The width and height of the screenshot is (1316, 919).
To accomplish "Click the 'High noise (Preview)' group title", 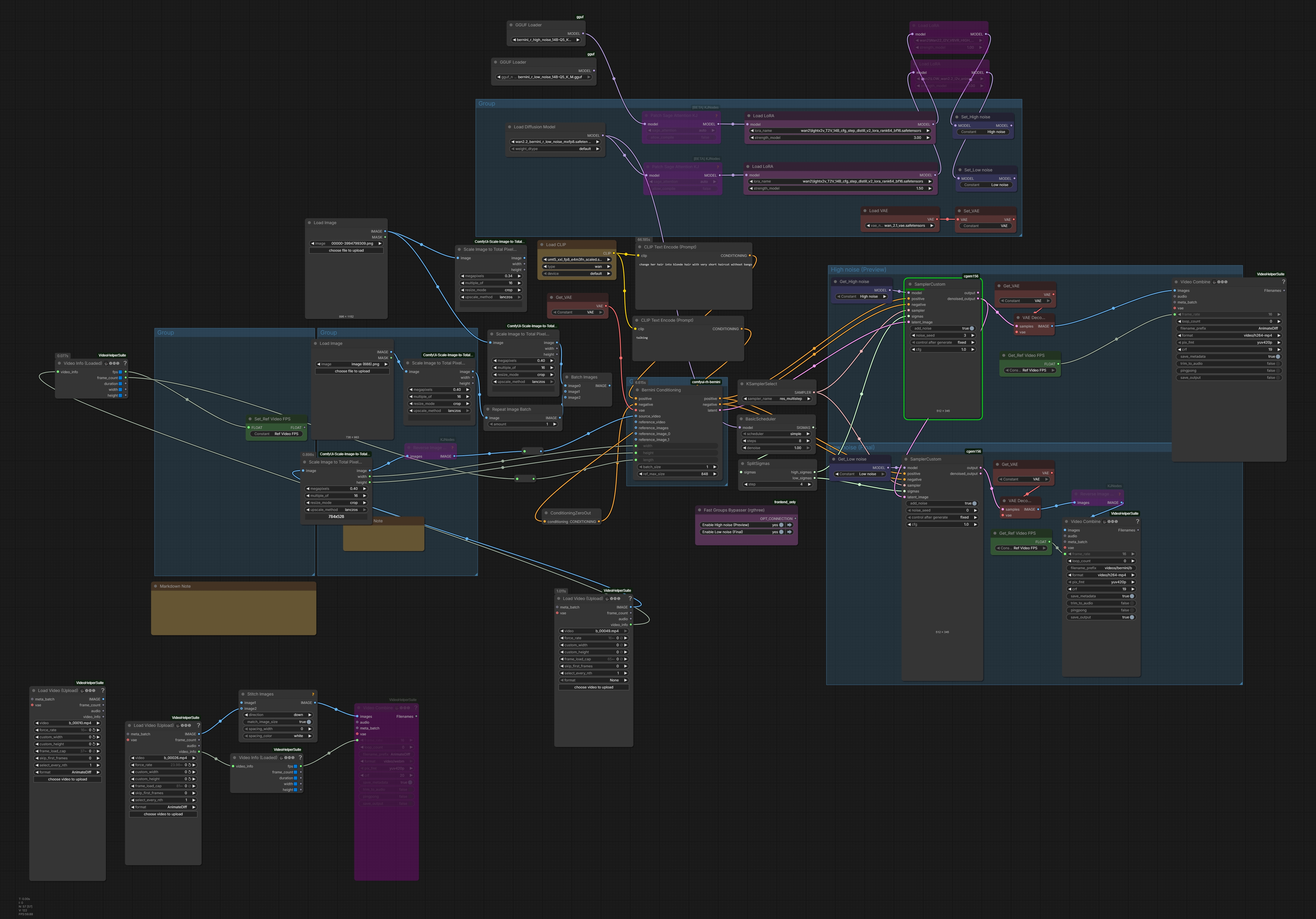I will pyautogui.click(x=858, y=270).
